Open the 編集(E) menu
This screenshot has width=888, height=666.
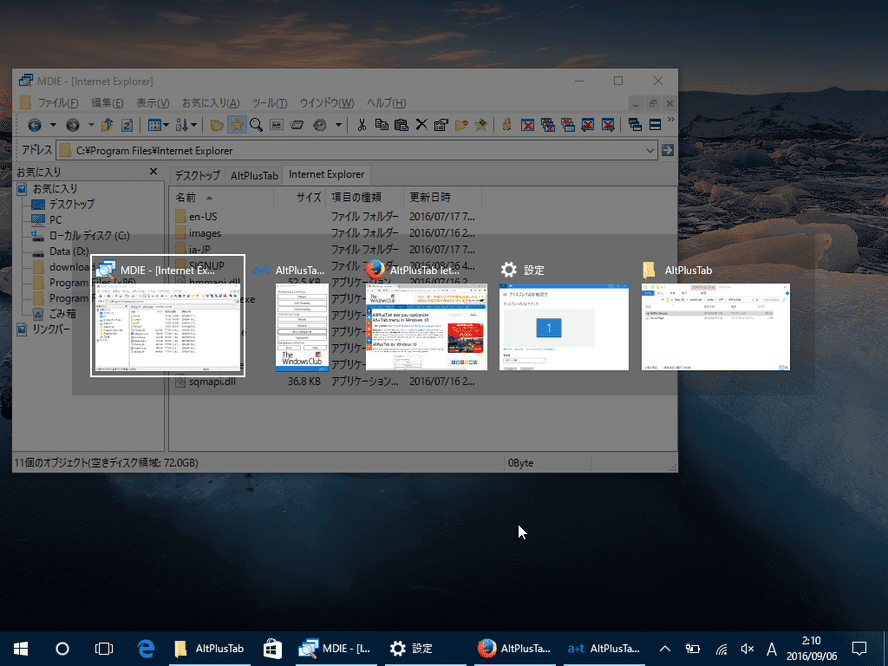[x=107, y=103]
